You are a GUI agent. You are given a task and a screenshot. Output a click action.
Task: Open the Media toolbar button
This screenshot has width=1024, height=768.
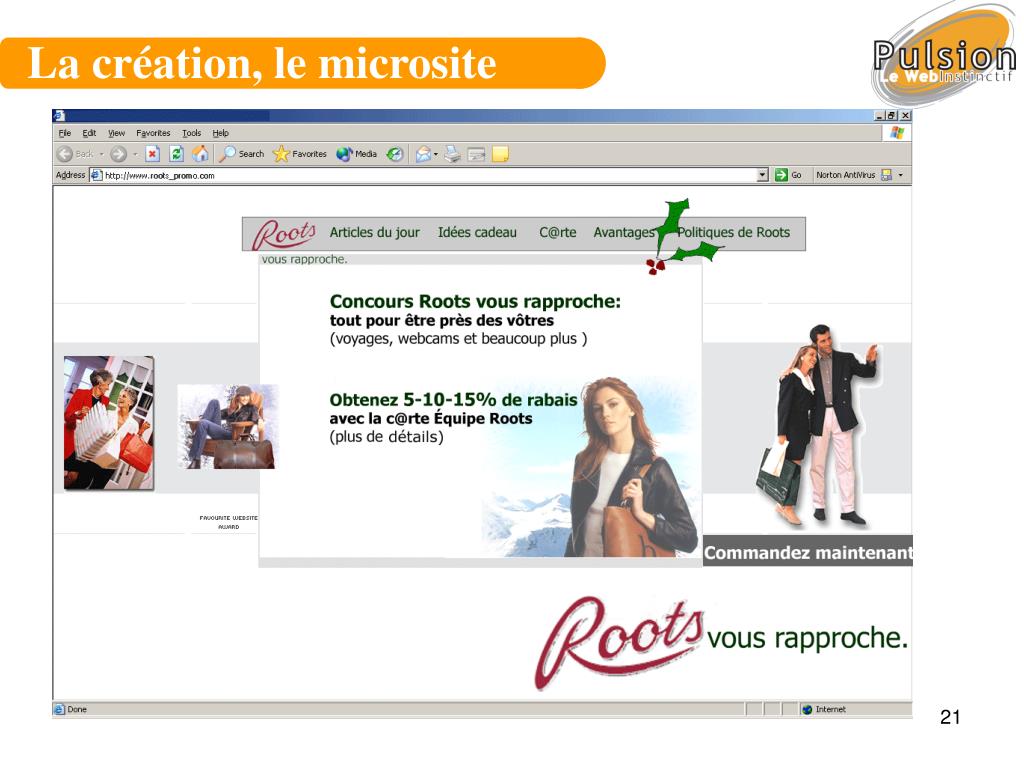coord(357,154)
